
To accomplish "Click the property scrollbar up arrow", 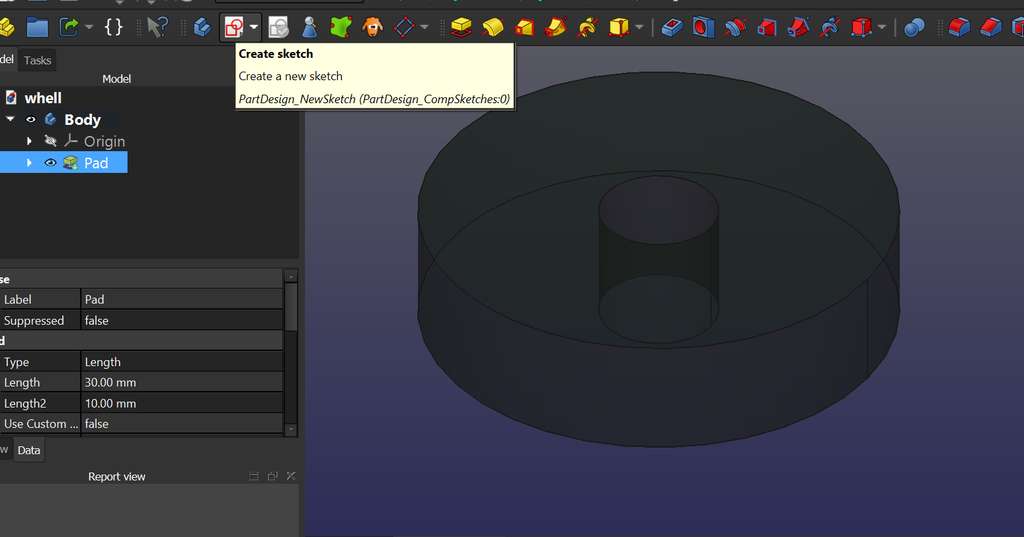I will 291,276.
